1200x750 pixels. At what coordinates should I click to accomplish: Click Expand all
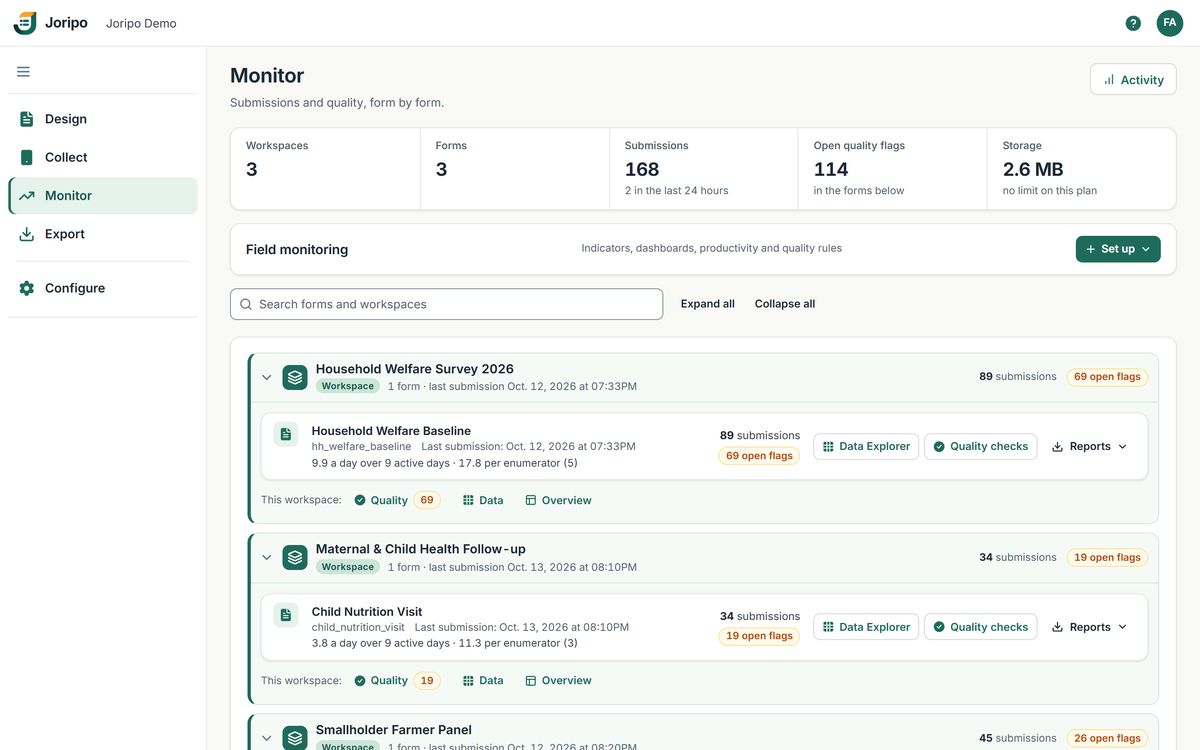pyautogui.click(x=708, y=304)
